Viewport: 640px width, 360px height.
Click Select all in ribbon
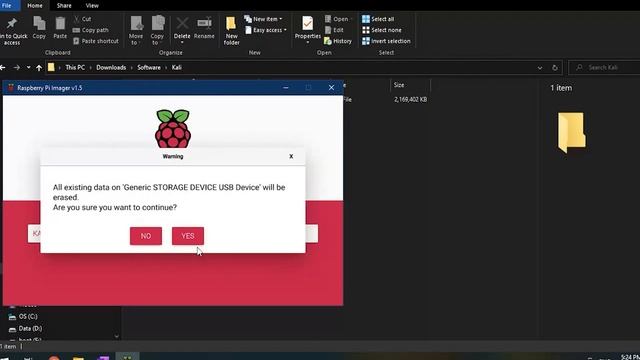click(378, 19)
